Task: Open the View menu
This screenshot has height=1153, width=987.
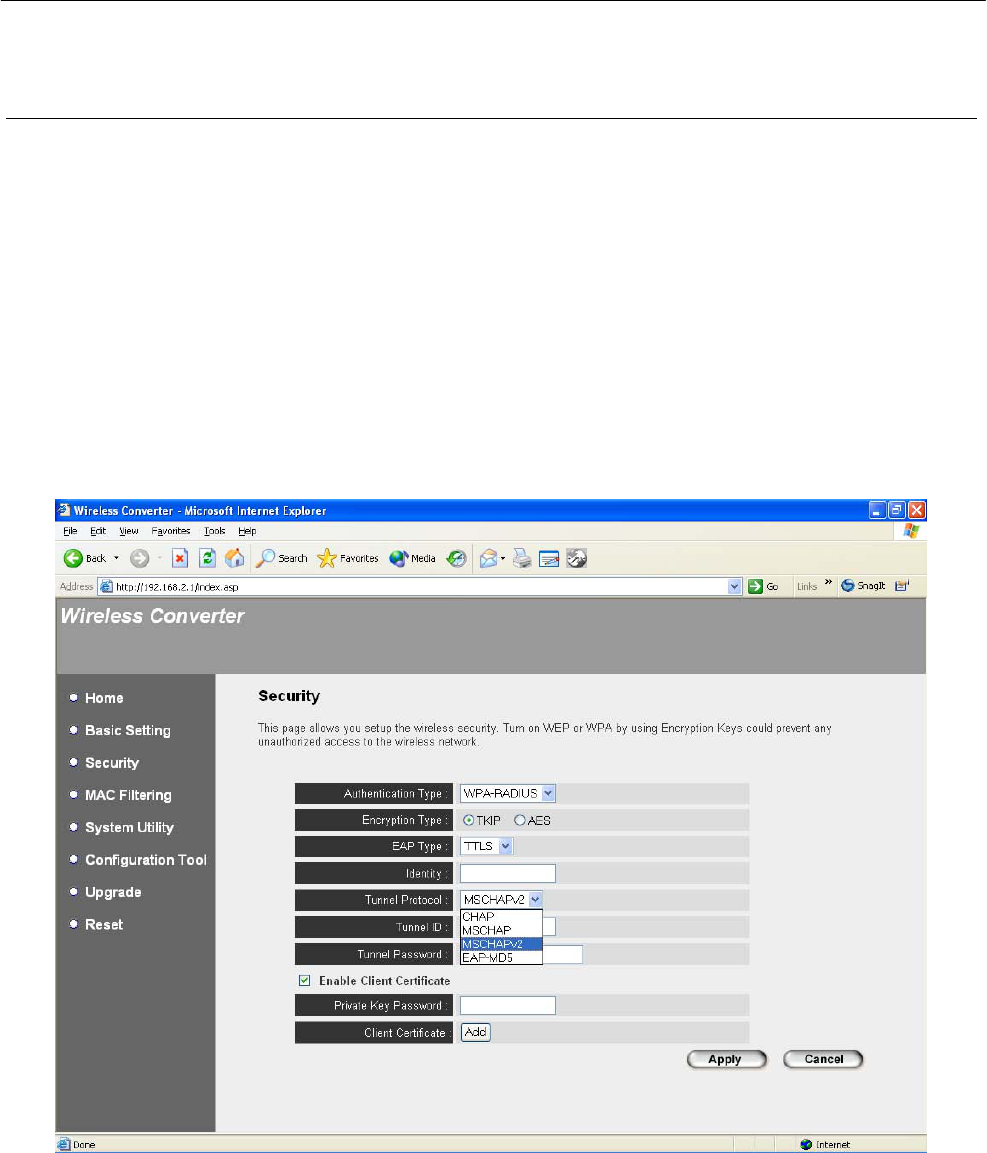Action: [129, 531]
